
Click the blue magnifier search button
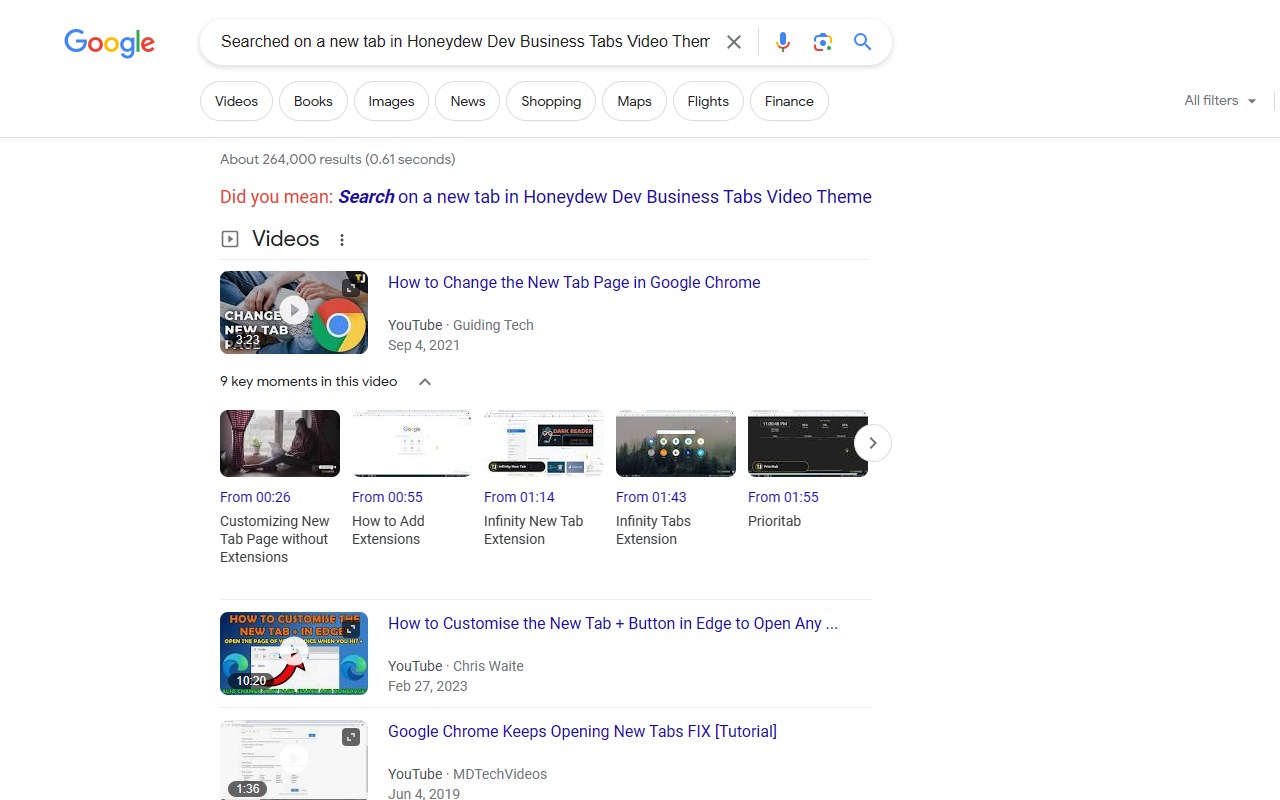(x=862, y=42)
